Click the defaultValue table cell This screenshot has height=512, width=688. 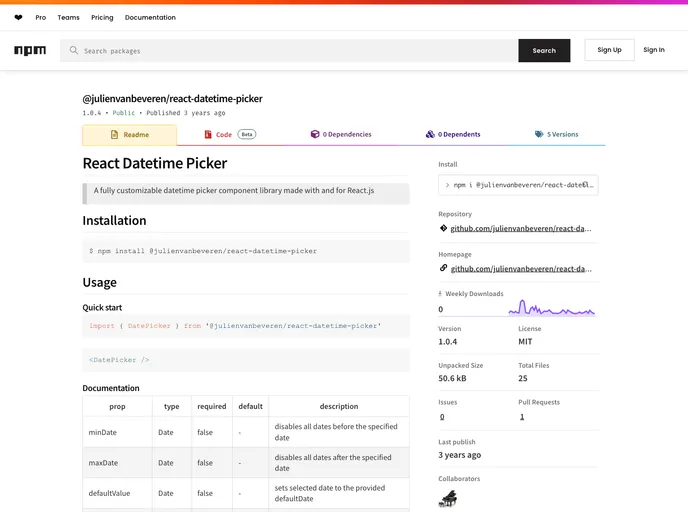pos(117,493)
